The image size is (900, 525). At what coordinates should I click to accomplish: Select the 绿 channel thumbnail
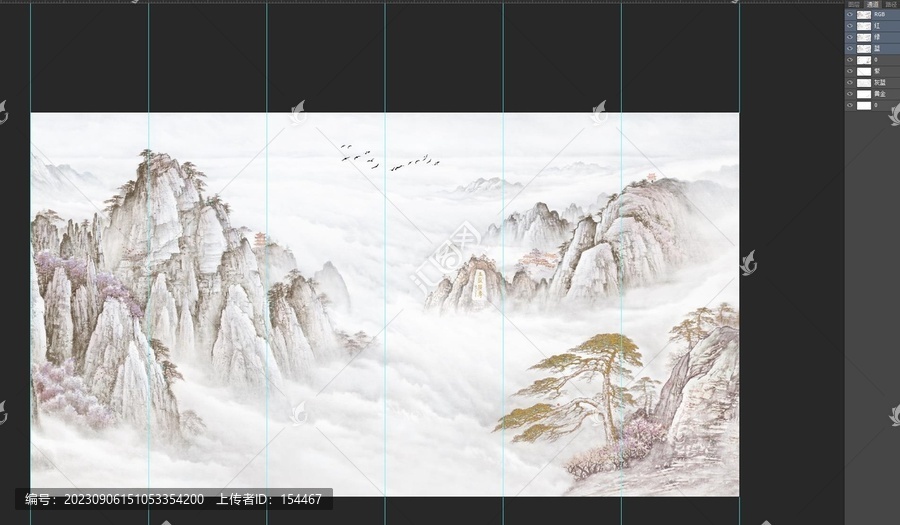(864, 37)
